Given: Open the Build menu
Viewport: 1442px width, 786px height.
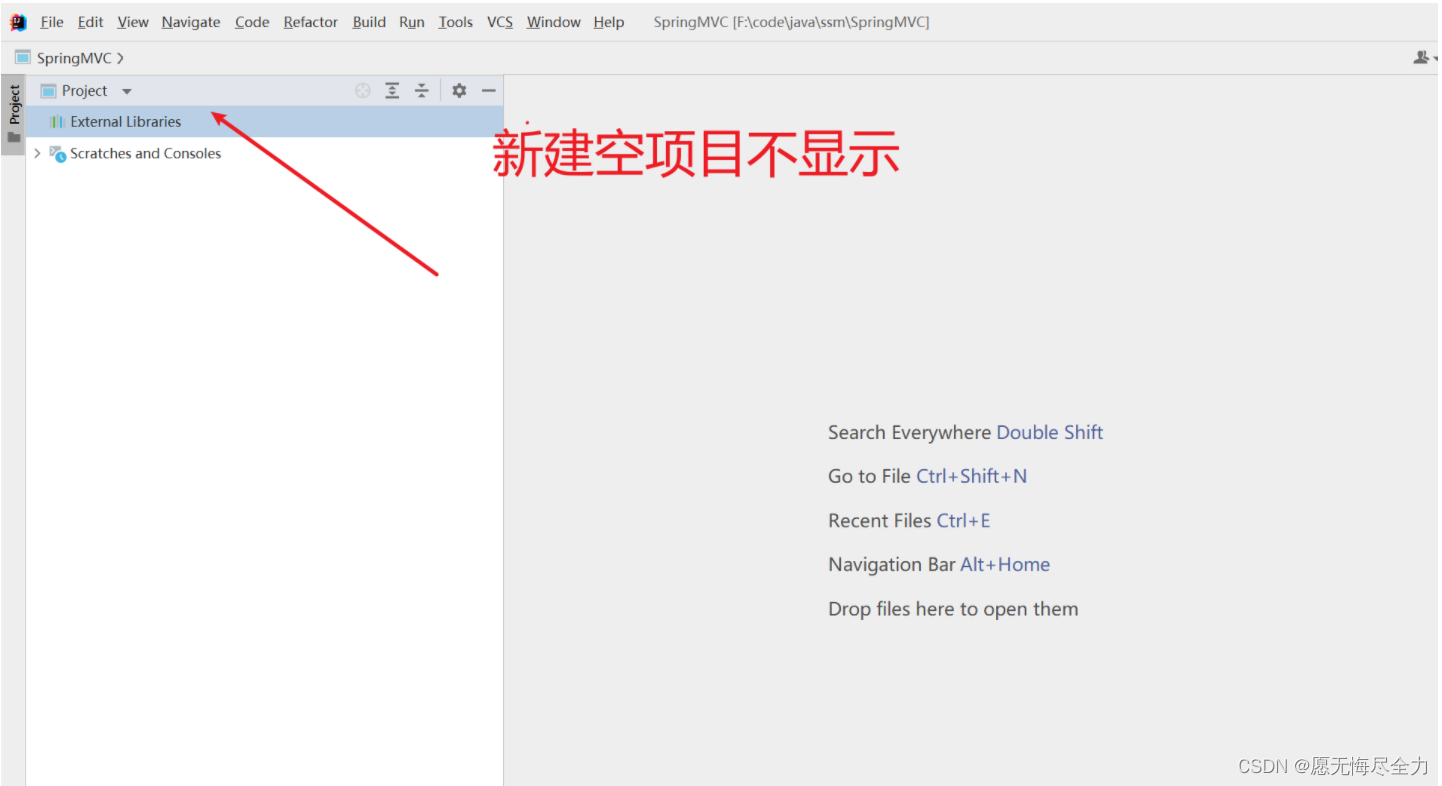Looking at the screenshot, I should point(369,22).
